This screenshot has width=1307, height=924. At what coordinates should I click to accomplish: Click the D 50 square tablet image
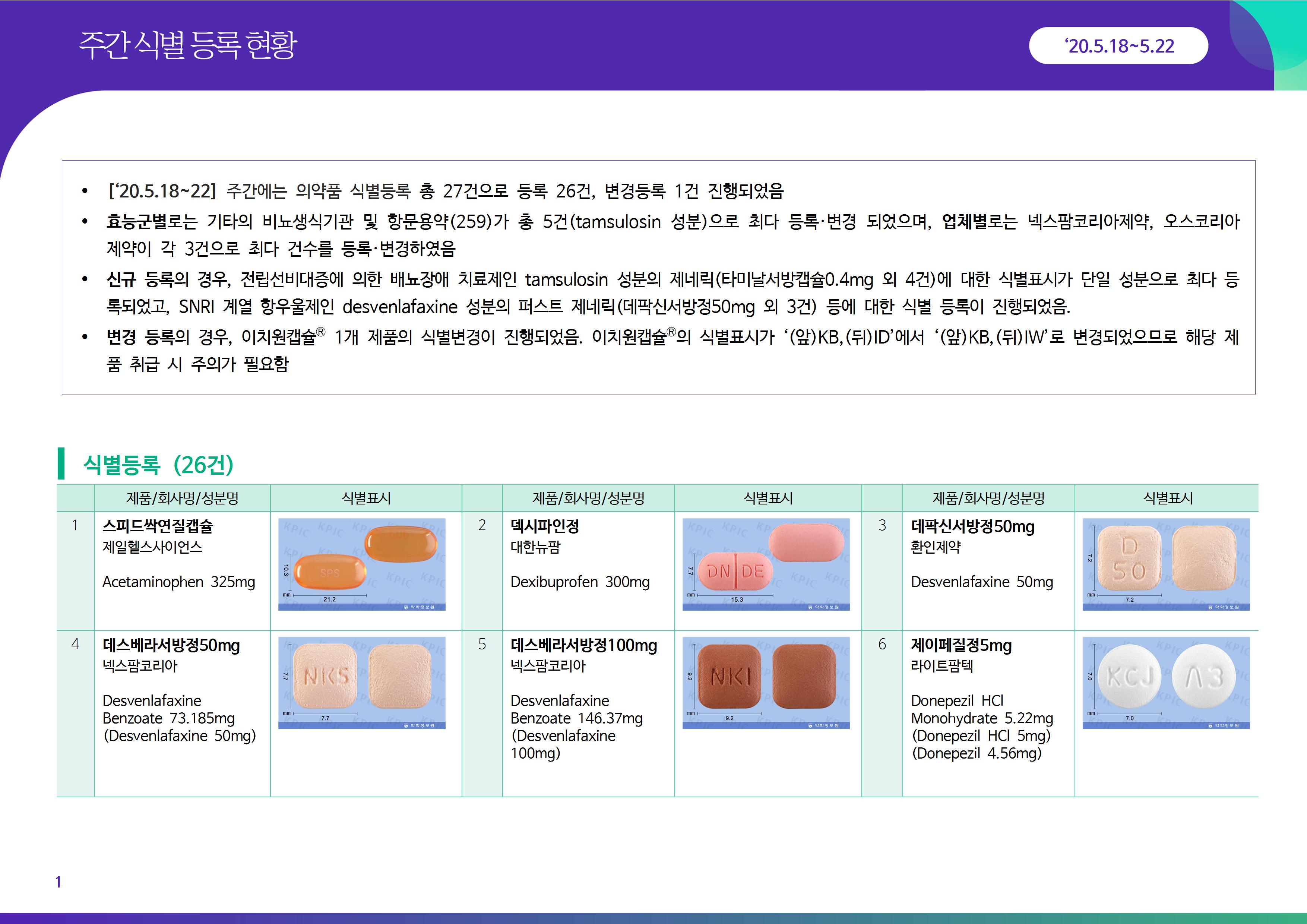(x=1166, y=564)
